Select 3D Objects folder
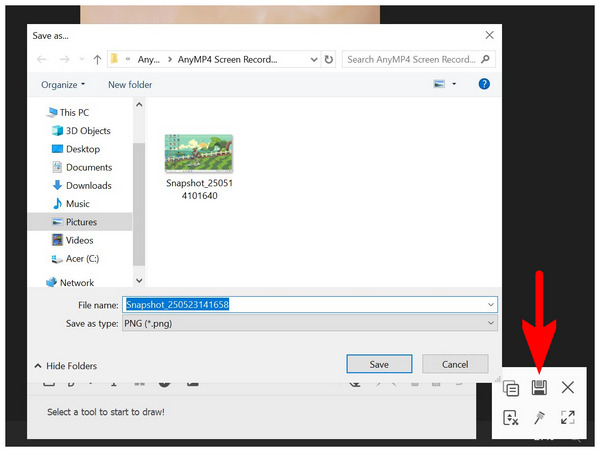Viewport: 600px width, 452px height. click(81, 131)
